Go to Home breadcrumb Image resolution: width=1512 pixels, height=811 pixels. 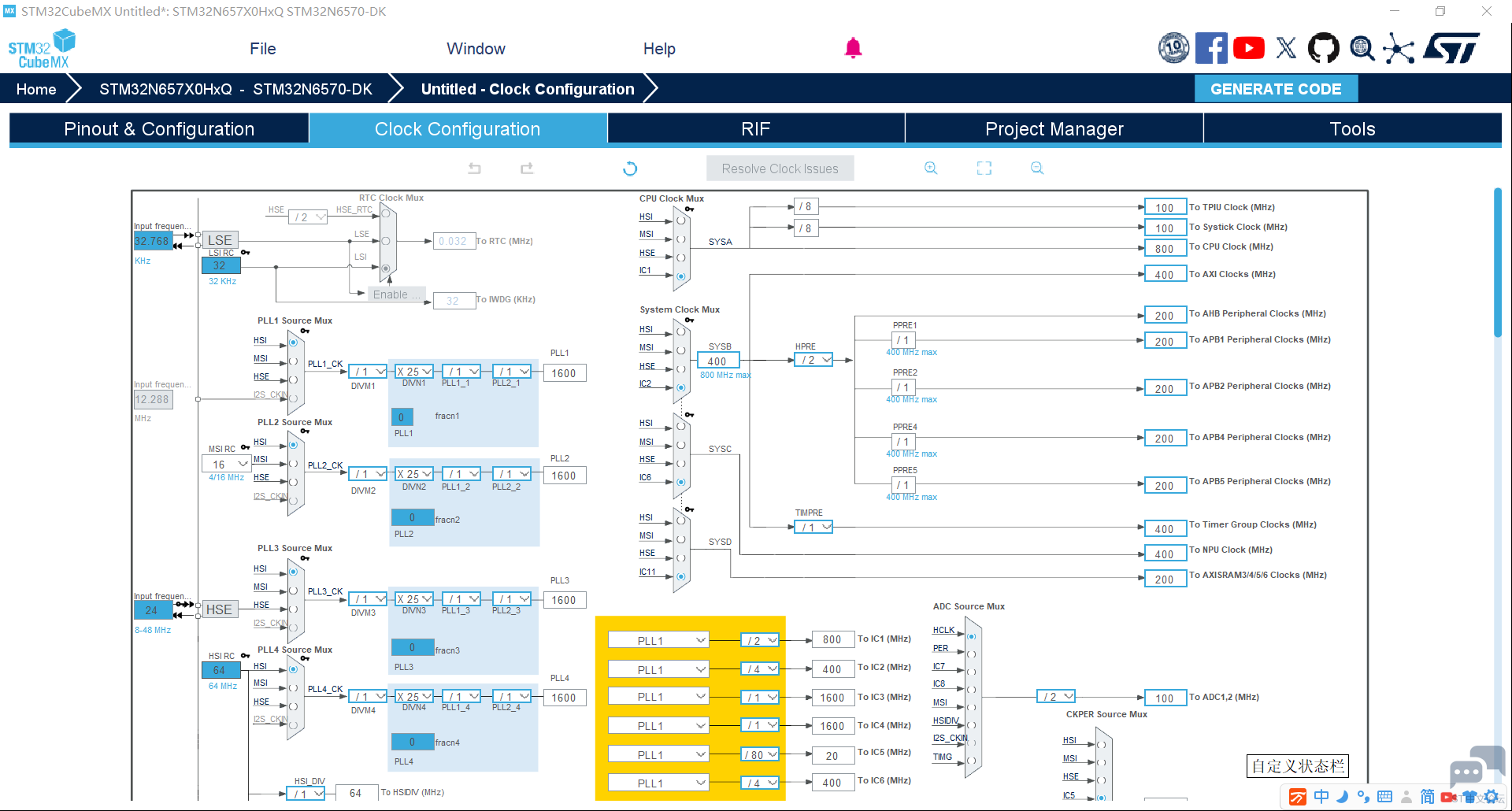(x=36, y=89)
